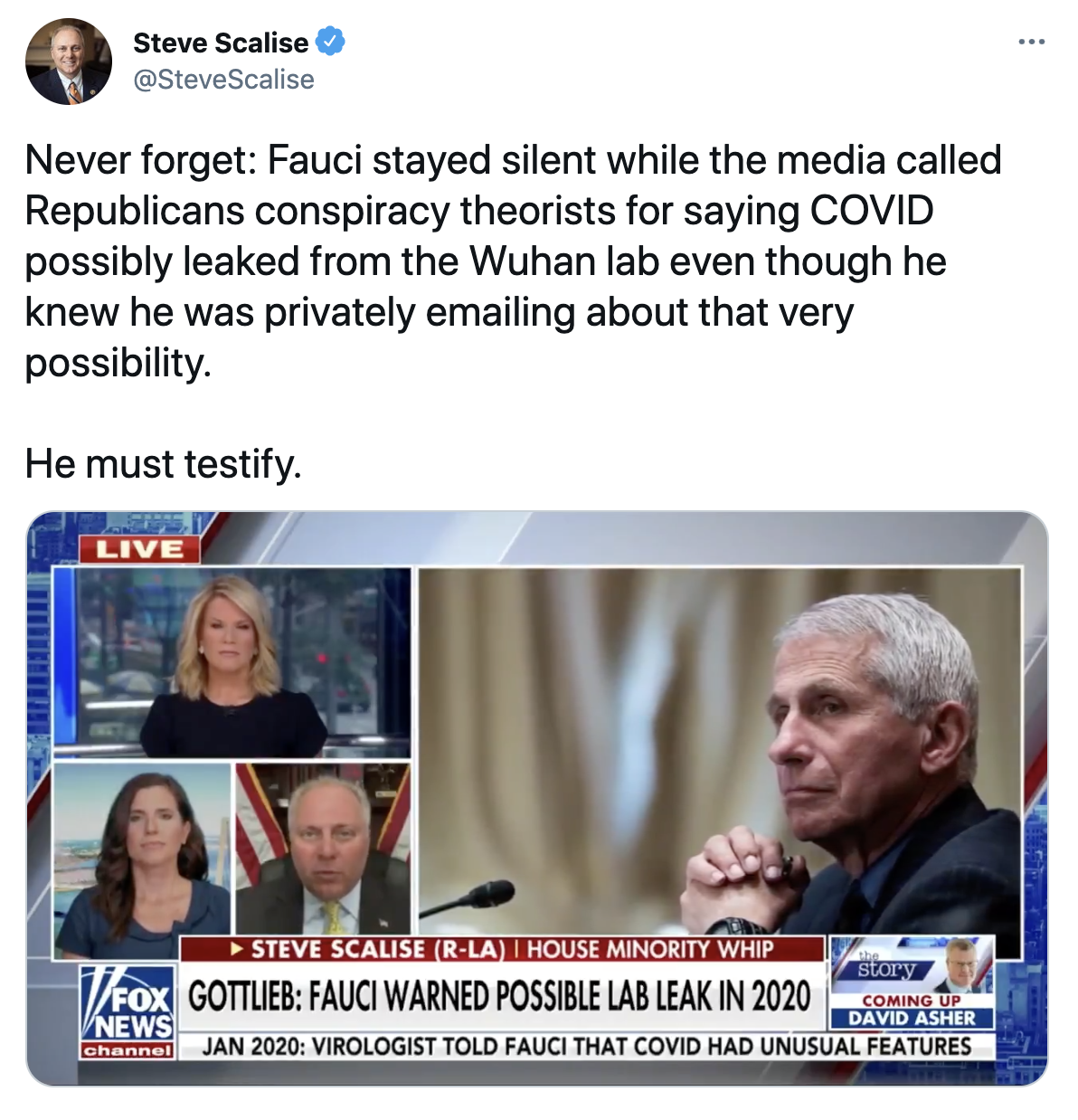Click the Jan 2020 virologist ticker line

(586, 1047)
